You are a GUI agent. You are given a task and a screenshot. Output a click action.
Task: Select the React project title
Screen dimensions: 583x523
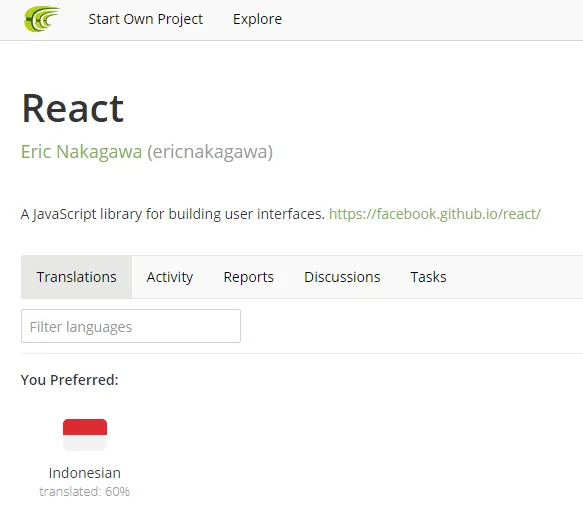click(73, 109)
